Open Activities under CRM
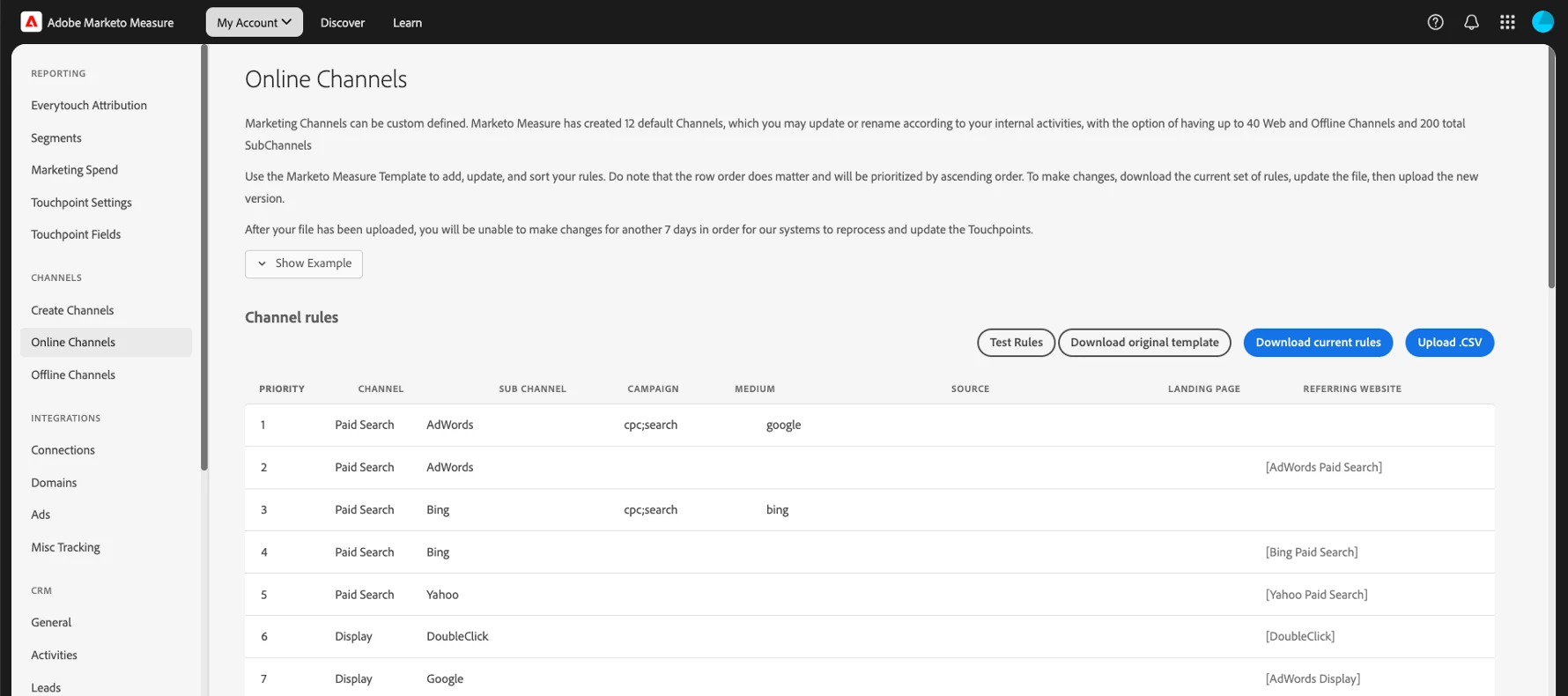 click(54, 655)
